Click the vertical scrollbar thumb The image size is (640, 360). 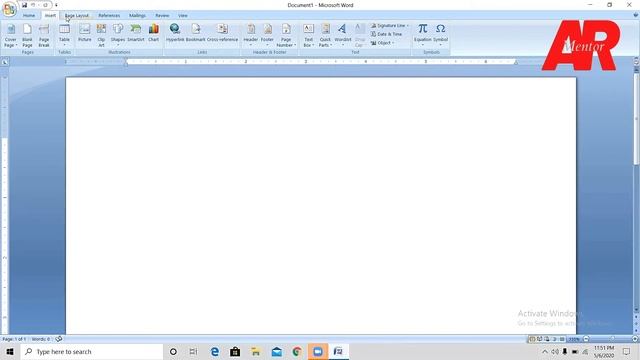[x=636, y=118]
